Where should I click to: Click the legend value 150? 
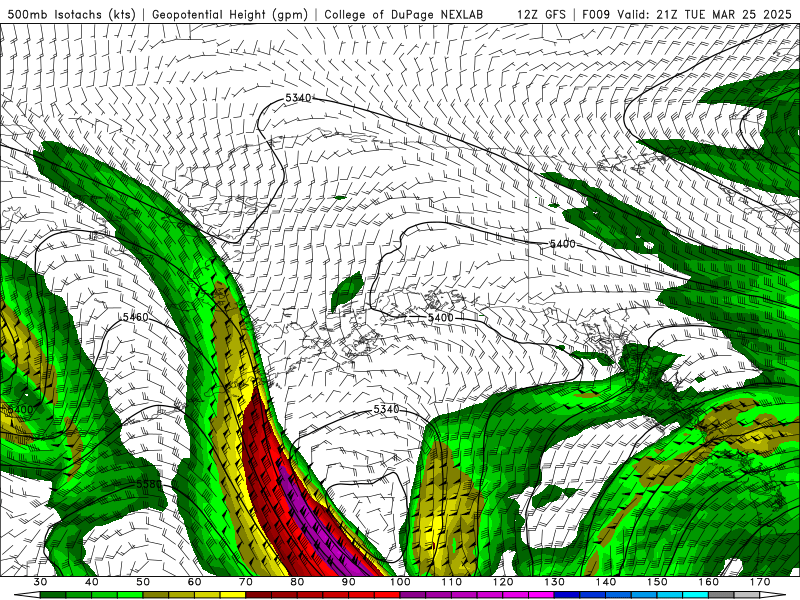click(657, 582)
